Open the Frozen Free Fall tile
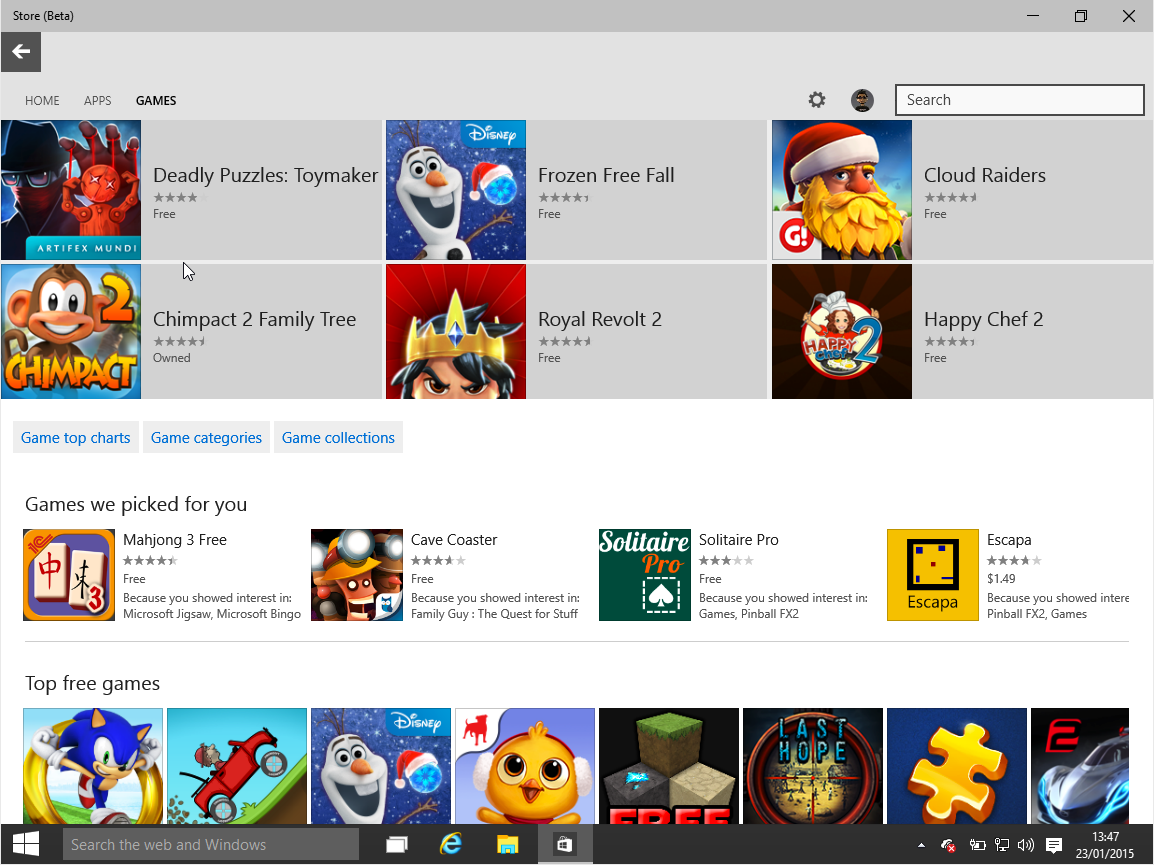Viewport: 1154px width, 865px height. tap(575, 190)
